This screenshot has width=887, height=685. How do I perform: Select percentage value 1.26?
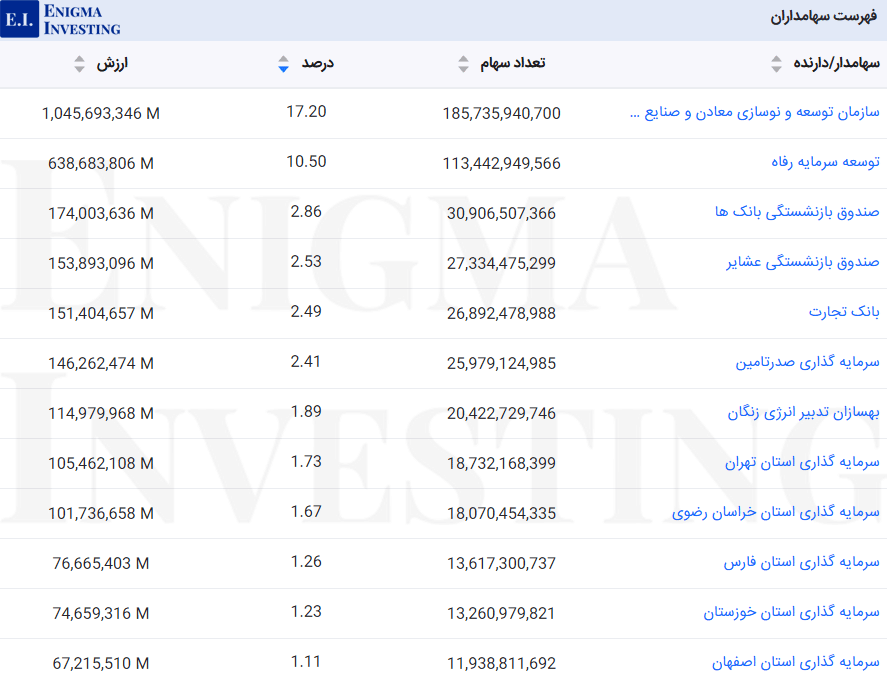tap(306, 562)
